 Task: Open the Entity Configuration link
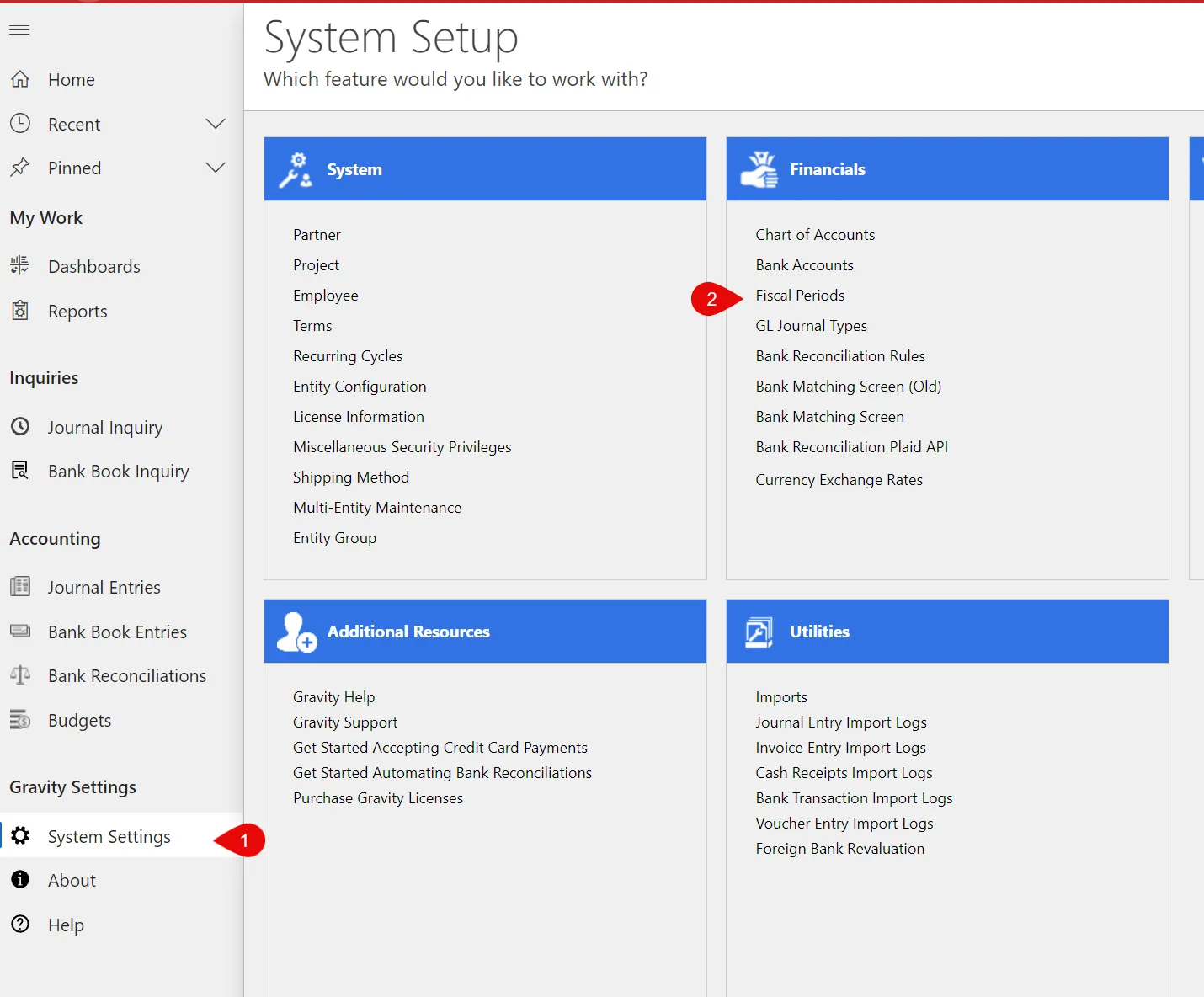click(360, 387)
